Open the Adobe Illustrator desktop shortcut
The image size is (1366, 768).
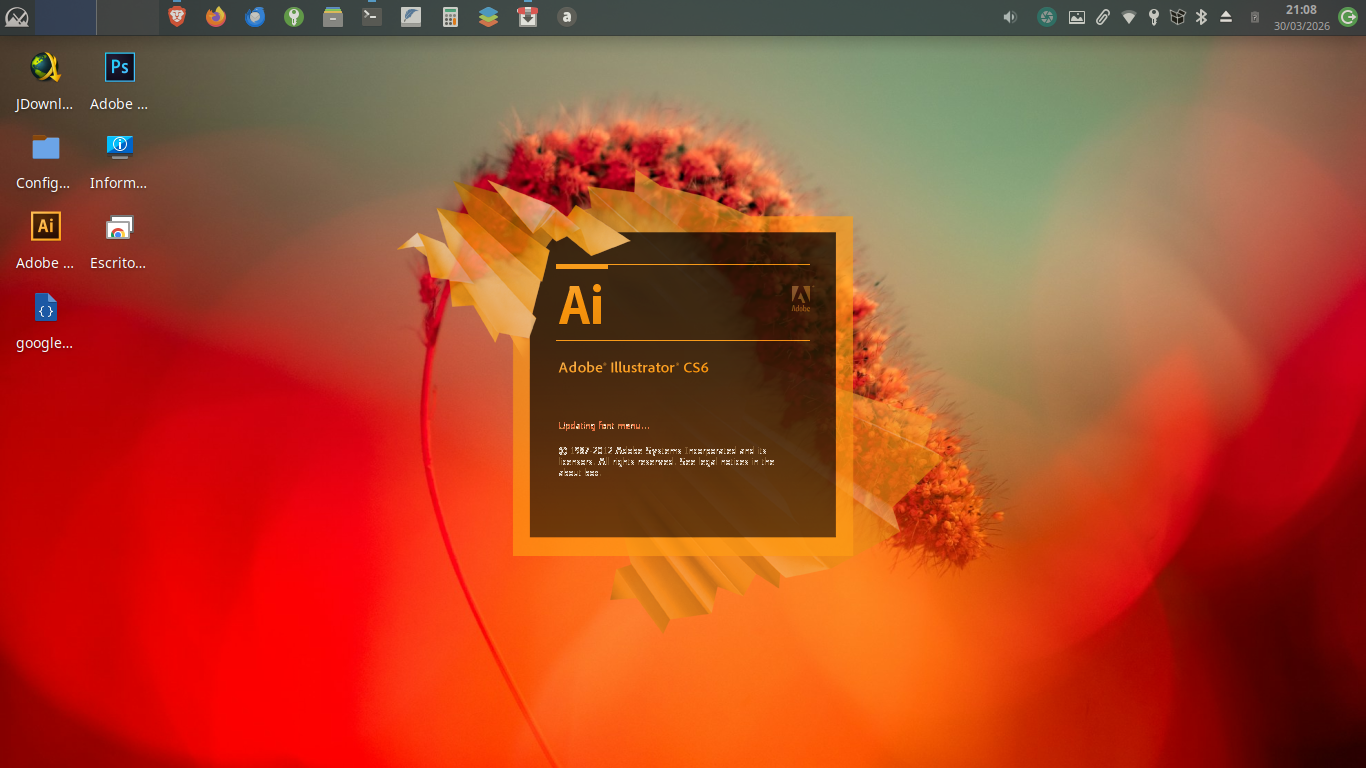pyautogui.click(x=45, y=227)
